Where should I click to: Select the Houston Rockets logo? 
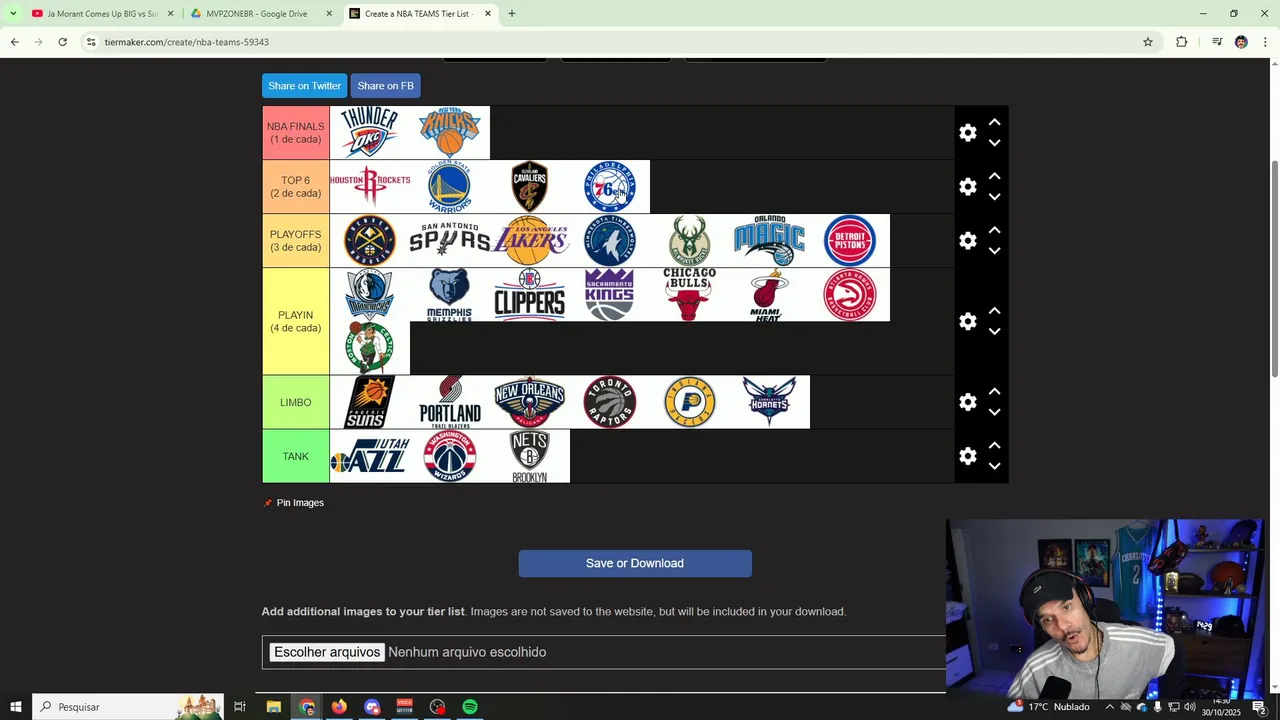click(370, 187)
